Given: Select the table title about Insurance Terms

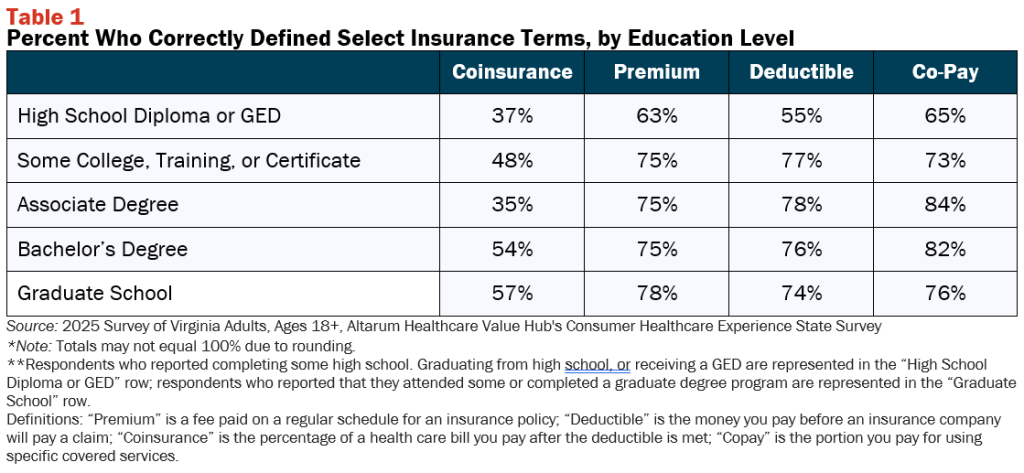Looking at the screenshot, I should coord(400,39).
